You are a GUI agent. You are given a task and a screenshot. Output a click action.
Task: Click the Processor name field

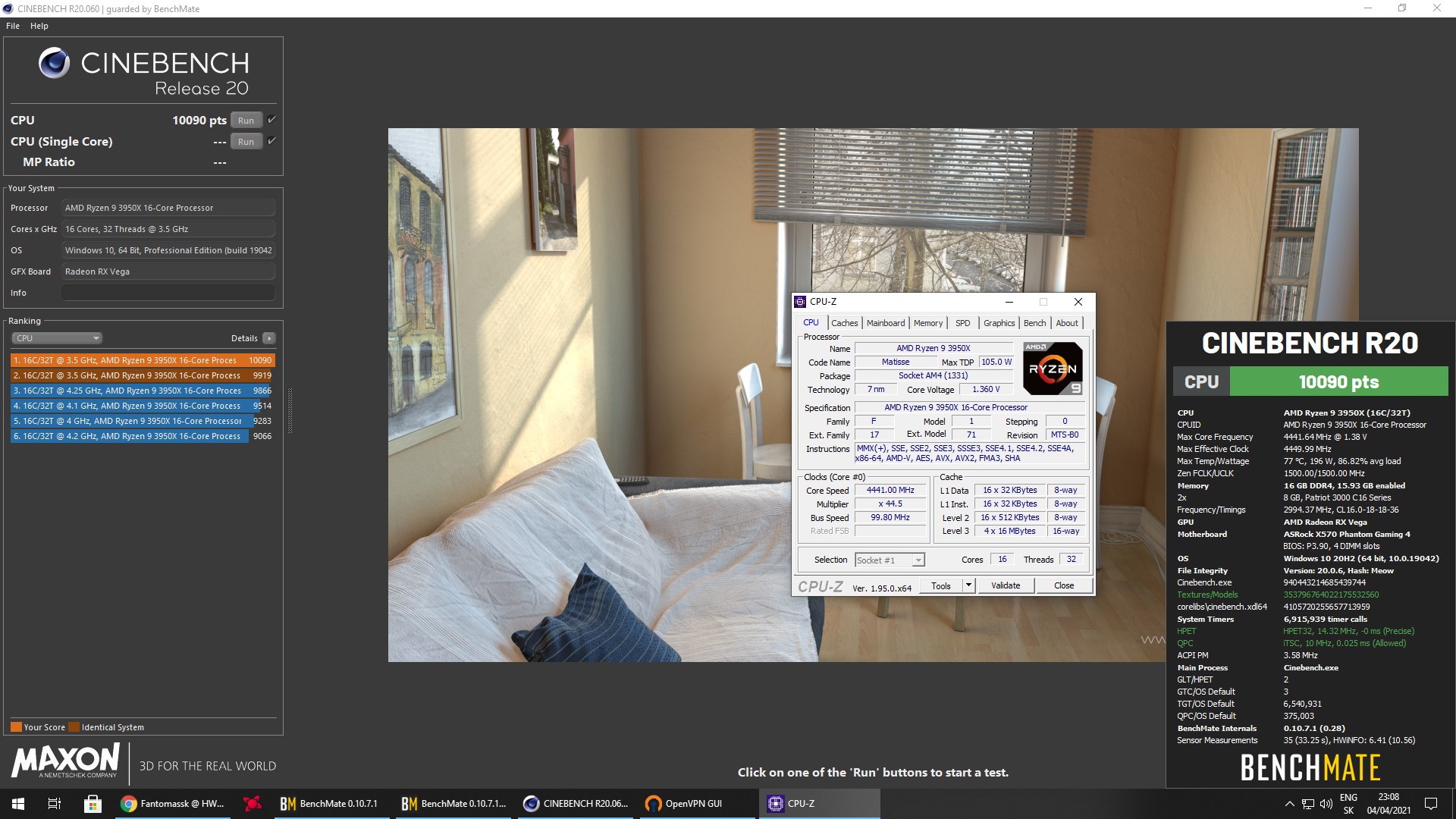coord(168,208)
